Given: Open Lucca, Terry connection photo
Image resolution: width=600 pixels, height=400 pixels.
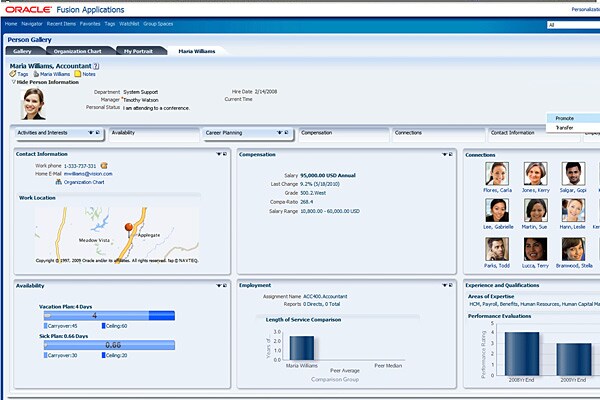Looking at the screenshot, I should (535, 249).
